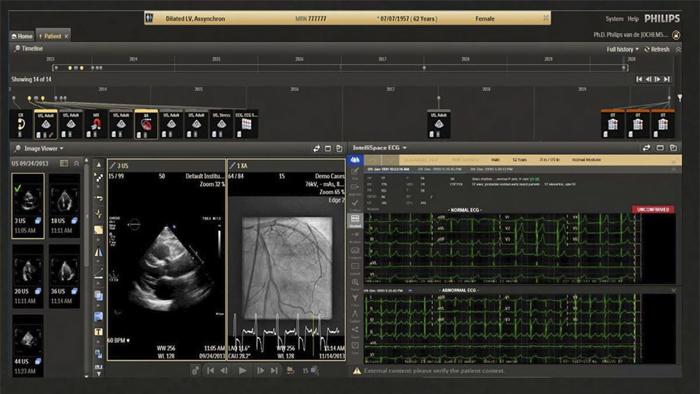This screenshot has height=394, width=700.
Task: Click the undo arrow tool
Action: coord(99,198)
